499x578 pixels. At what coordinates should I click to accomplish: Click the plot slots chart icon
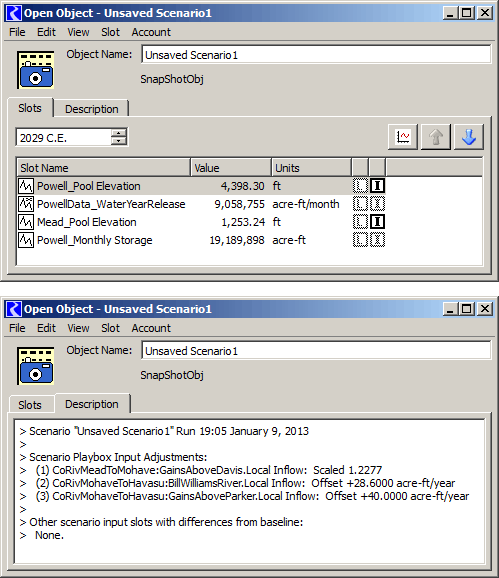(403, 137)
